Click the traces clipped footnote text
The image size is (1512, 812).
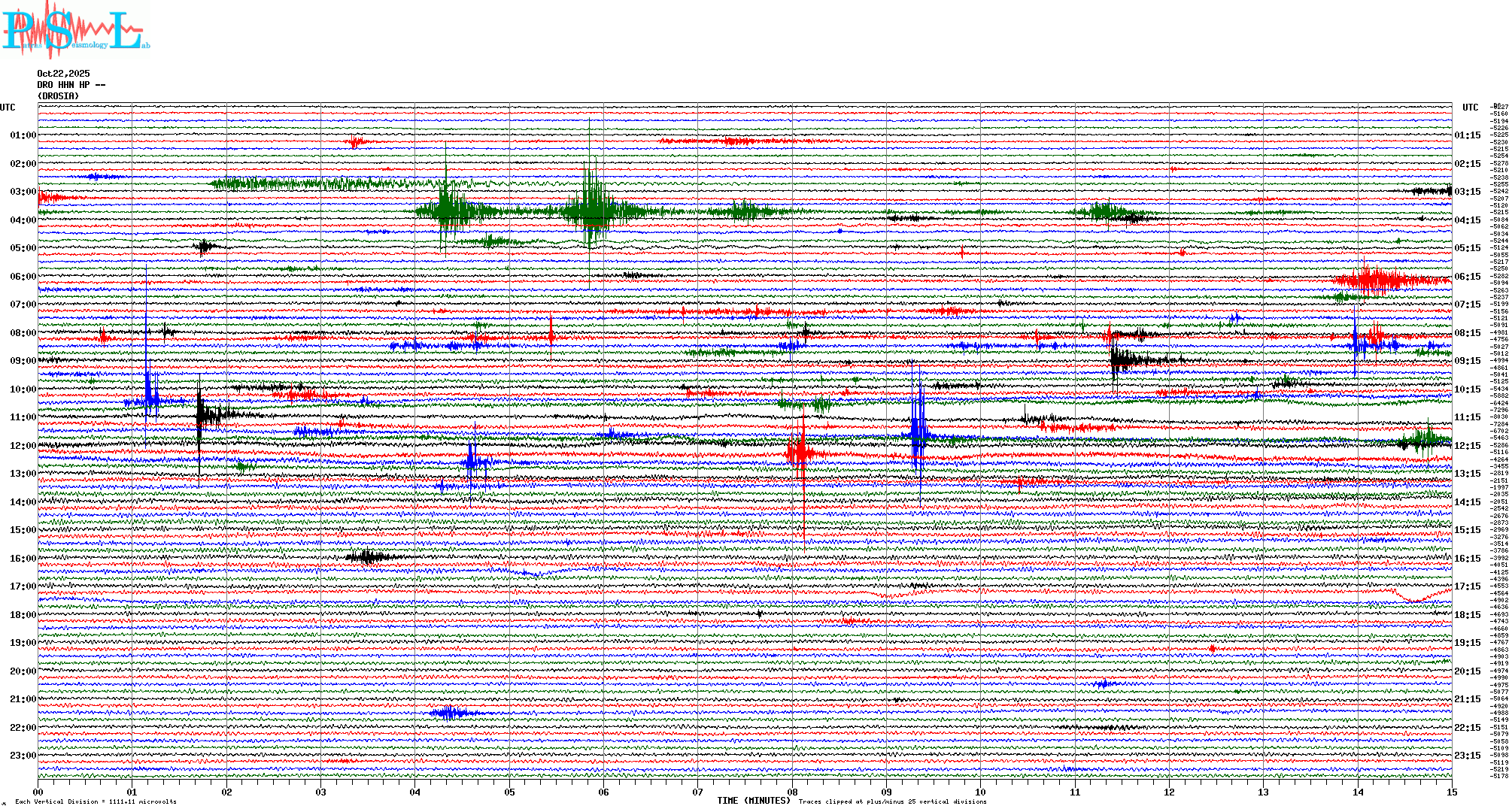pyautogui.click(x=892, y=802)
